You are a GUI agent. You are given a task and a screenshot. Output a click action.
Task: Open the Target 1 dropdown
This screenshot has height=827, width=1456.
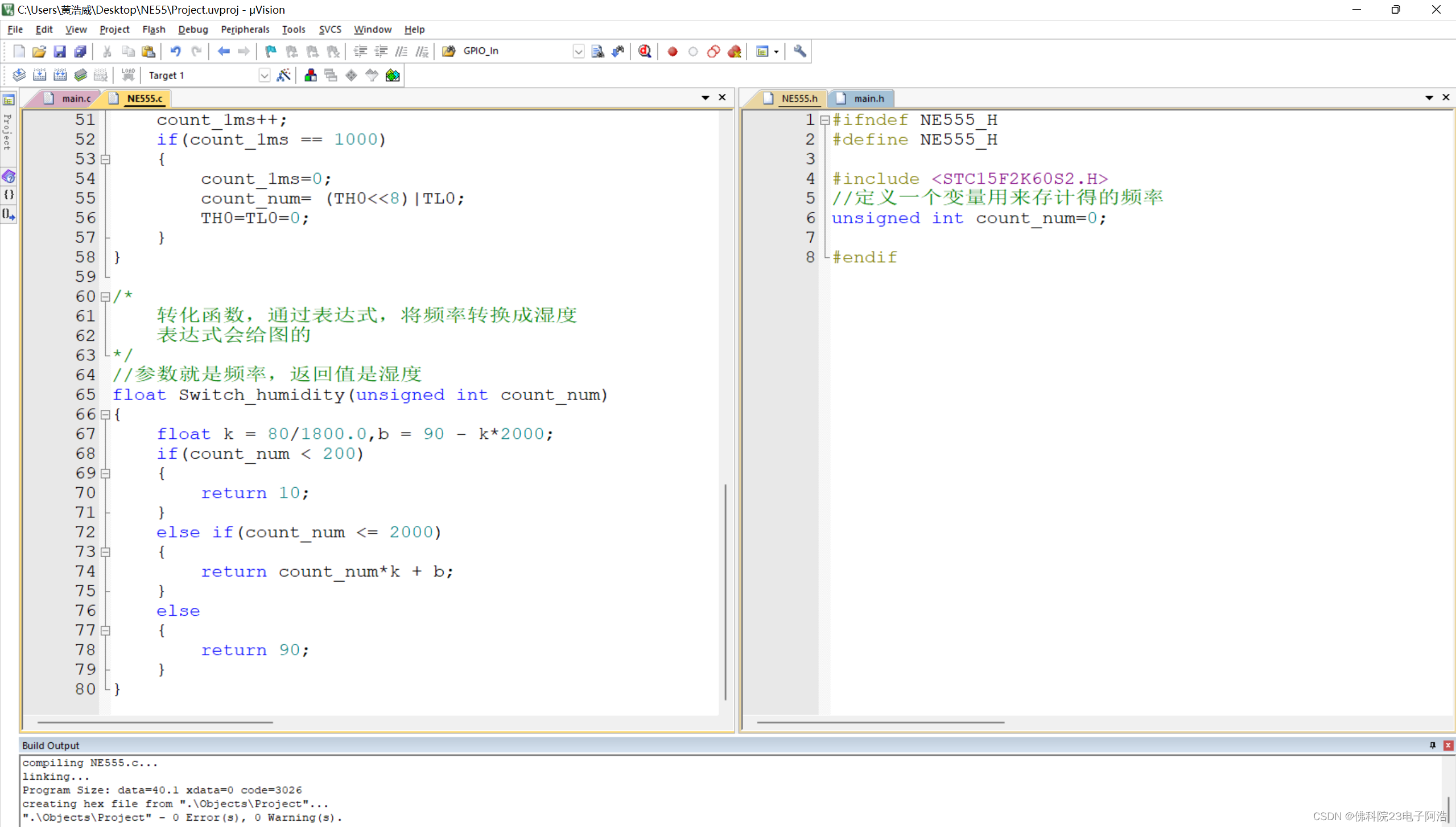(264, 75)
